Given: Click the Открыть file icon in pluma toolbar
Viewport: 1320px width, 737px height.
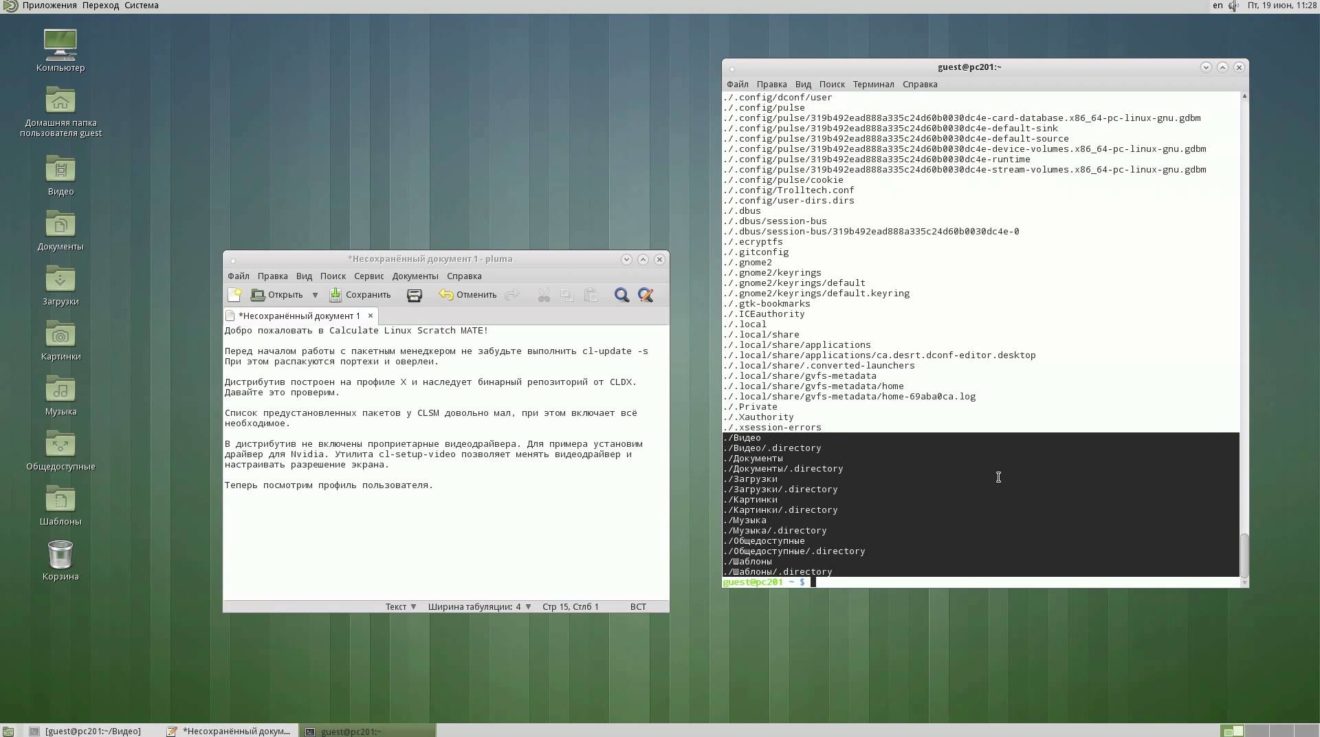Looking at the screenshot, I should click(266, 295).
